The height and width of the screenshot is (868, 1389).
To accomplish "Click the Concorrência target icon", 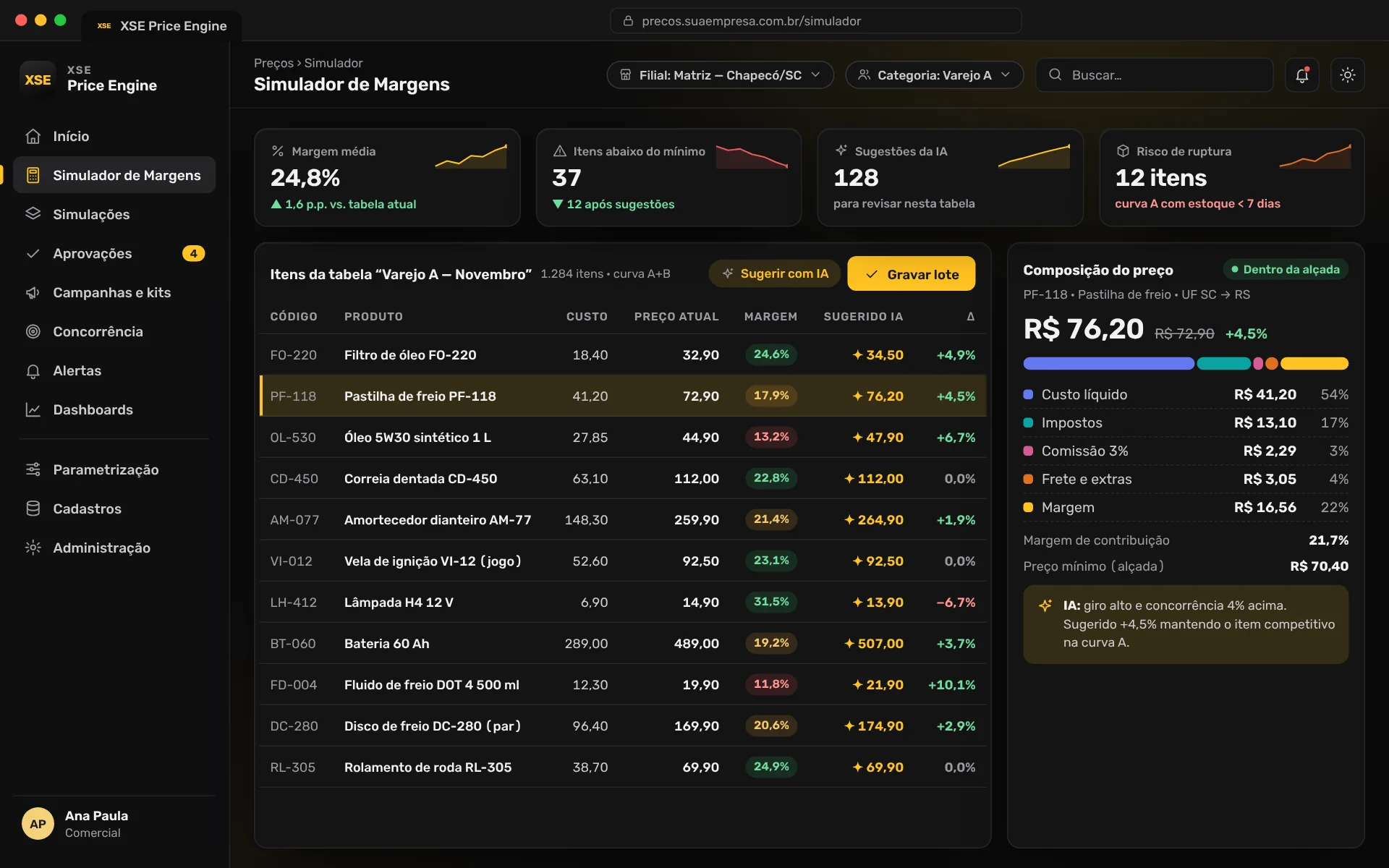I will click(x=33, y=331).
